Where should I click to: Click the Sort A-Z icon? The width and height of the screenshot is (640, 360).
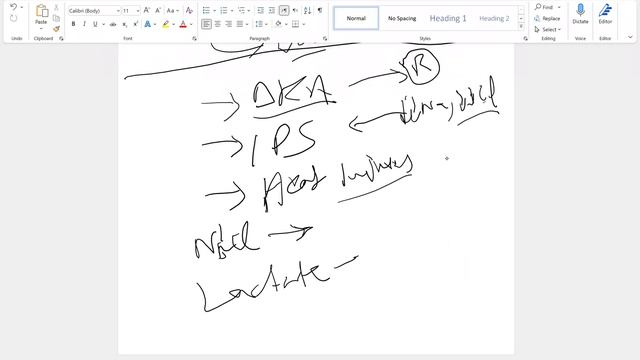[307, 11]
